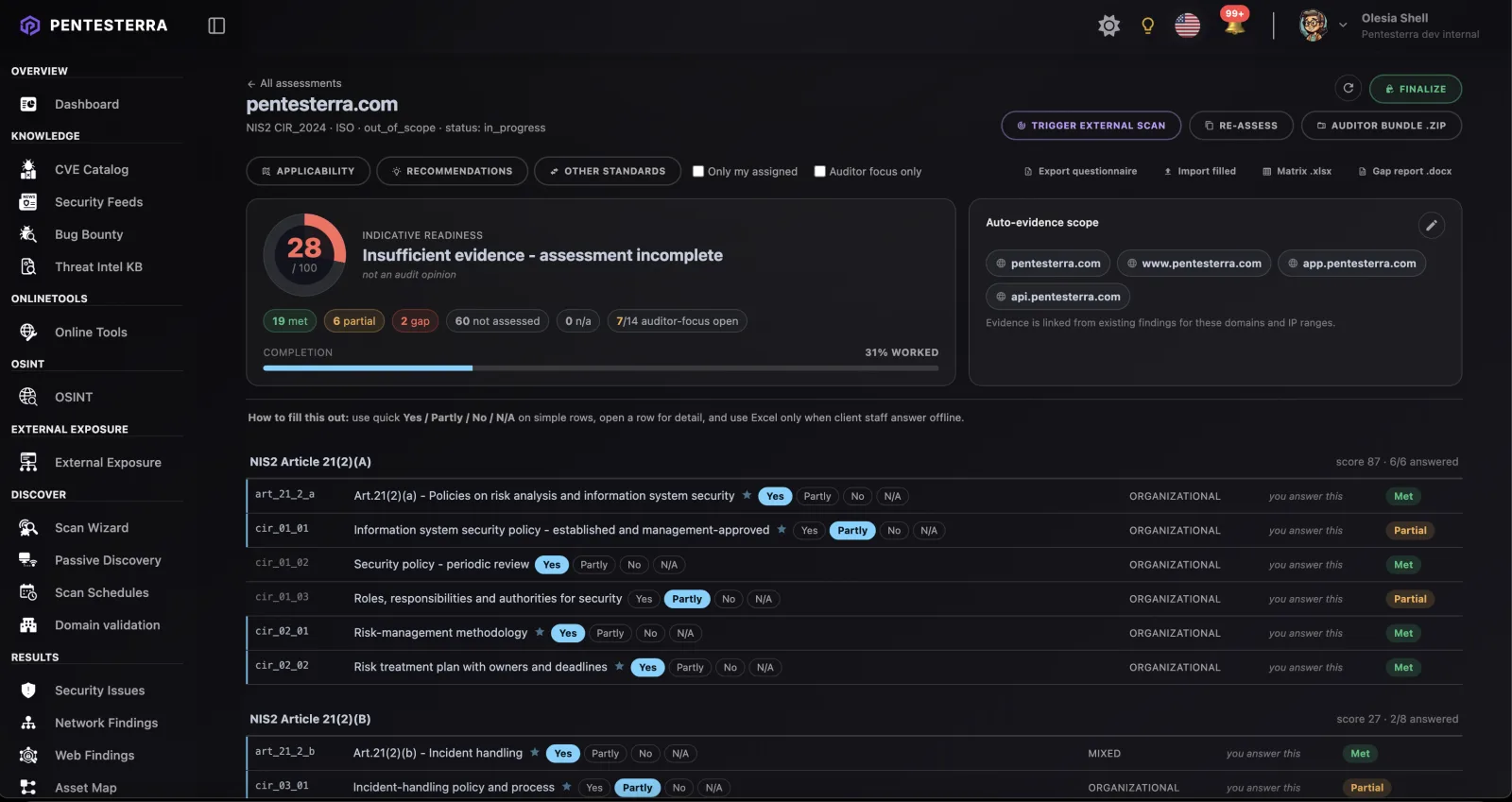
Task: Enable the Only my assigned checkbox
Action: tap(698, 171)
